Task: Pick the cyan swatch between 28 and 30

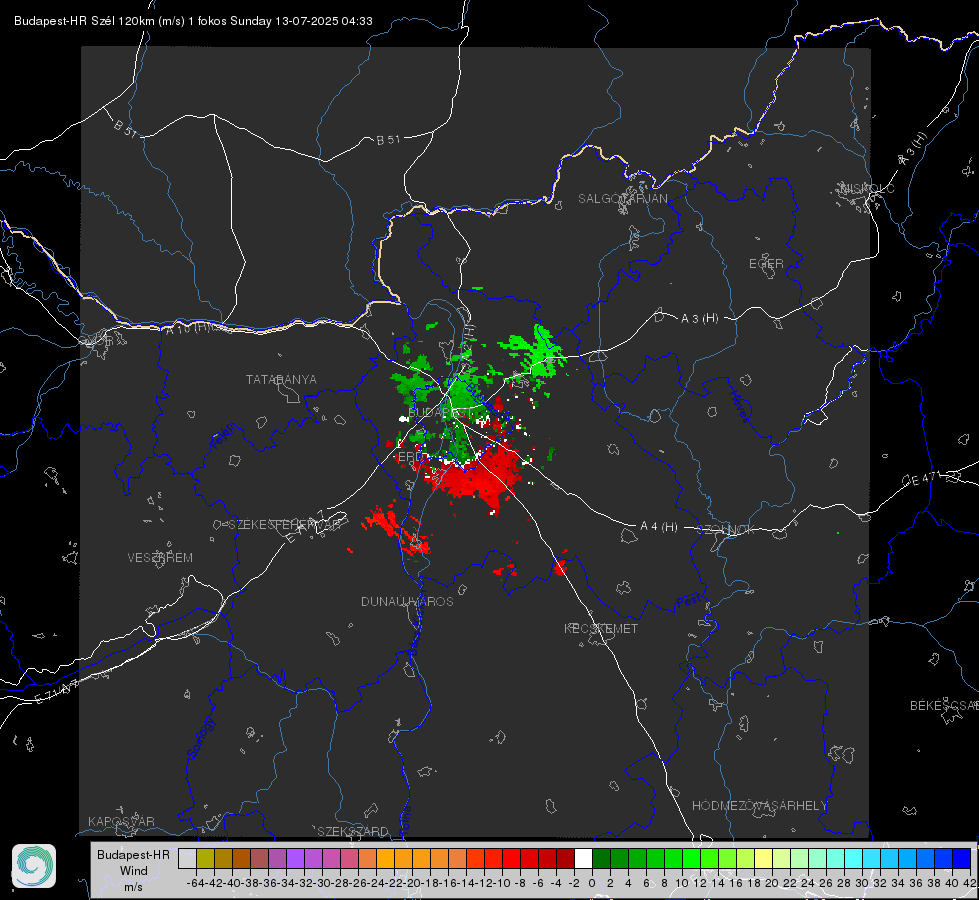Action: [x=854, y=858]
